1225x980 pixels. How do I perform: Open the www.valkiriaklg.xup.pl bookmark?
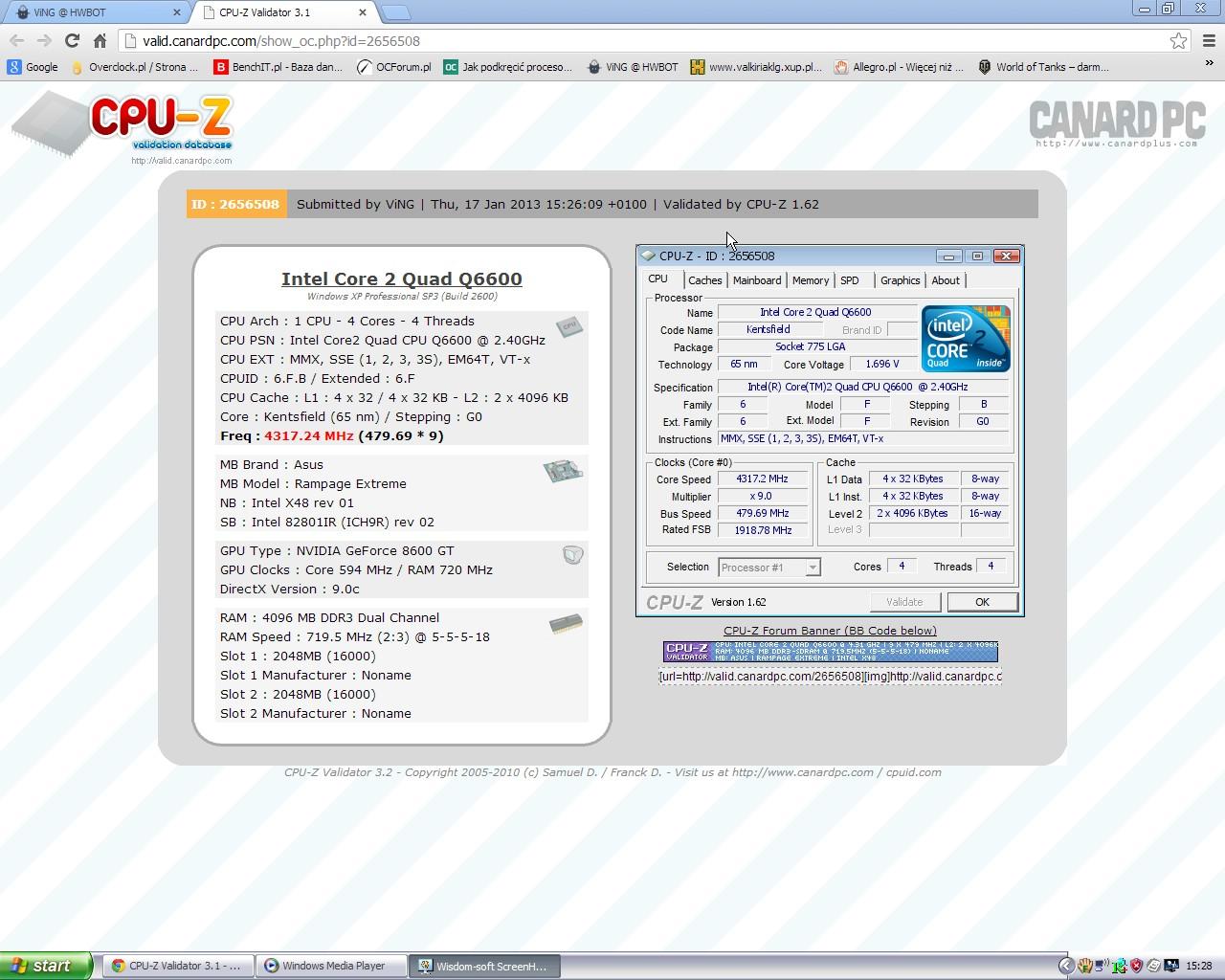click(756, 67)
